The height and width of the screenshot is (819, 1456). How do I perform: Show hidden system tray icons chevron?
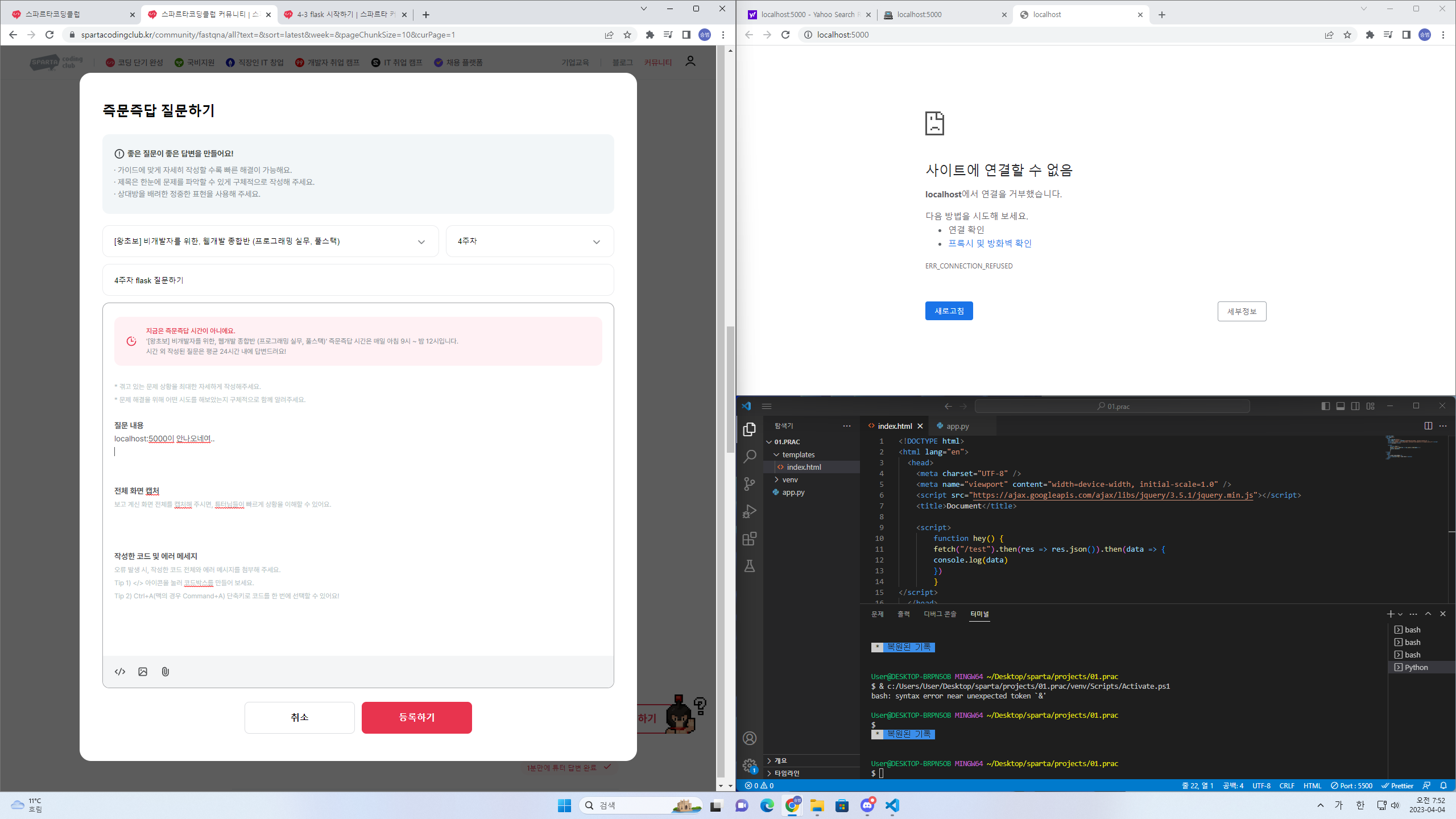[1321, 805]
